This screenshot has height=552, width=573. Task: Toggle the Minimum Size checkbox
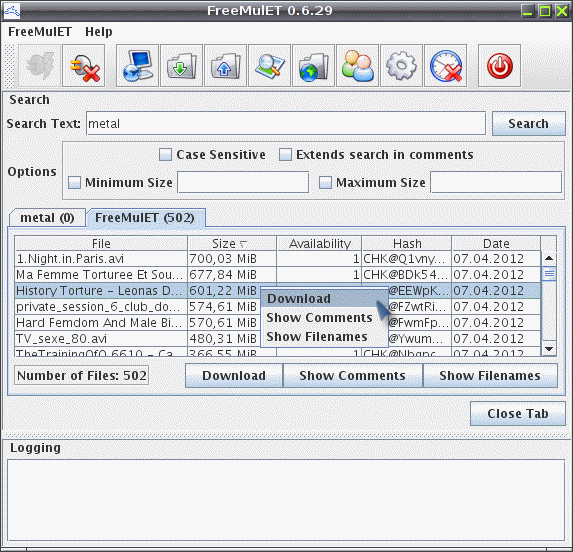(x=75, y=182)
